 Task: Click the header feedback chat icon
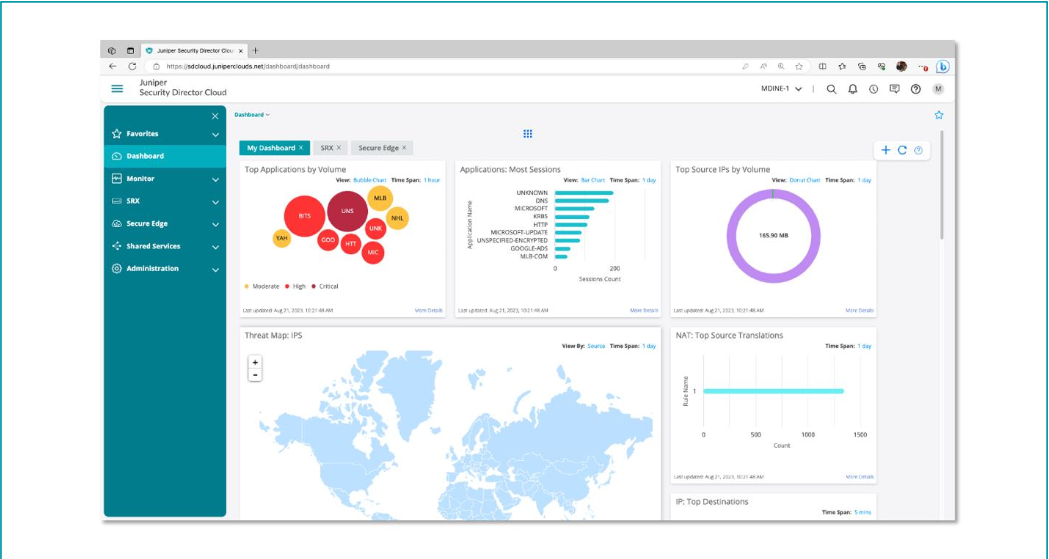(x=894, y=89)
